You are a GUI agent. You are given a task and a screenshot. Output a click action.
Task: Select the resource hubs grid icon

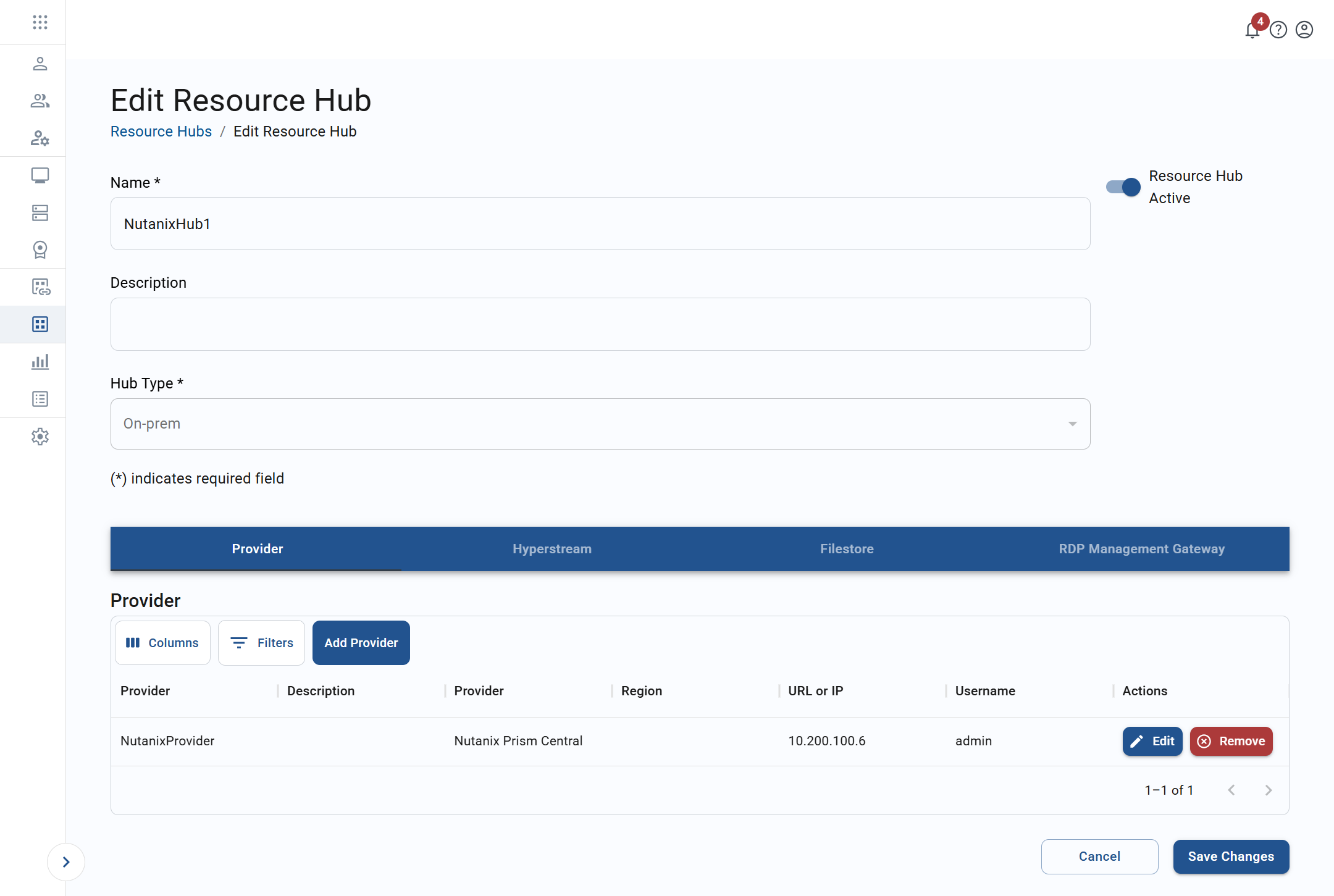coord(40,324)
